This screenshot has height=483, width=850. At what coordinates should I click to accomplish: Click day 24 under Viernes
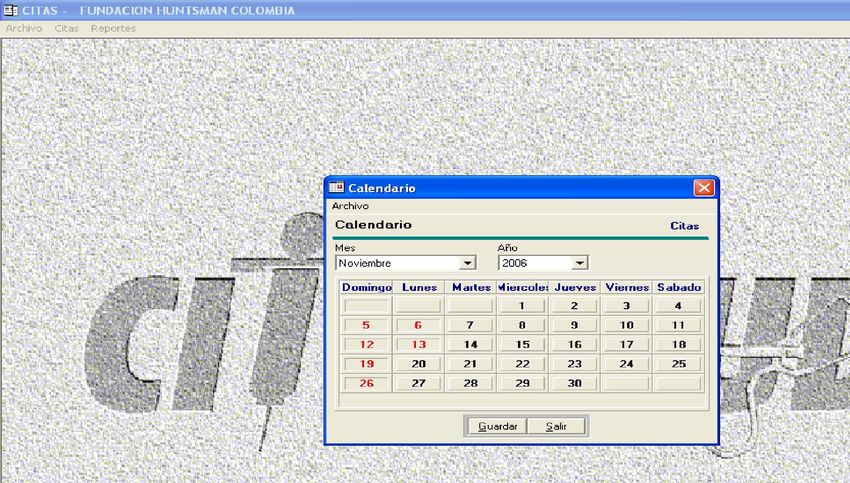click(x=626, y=364)
